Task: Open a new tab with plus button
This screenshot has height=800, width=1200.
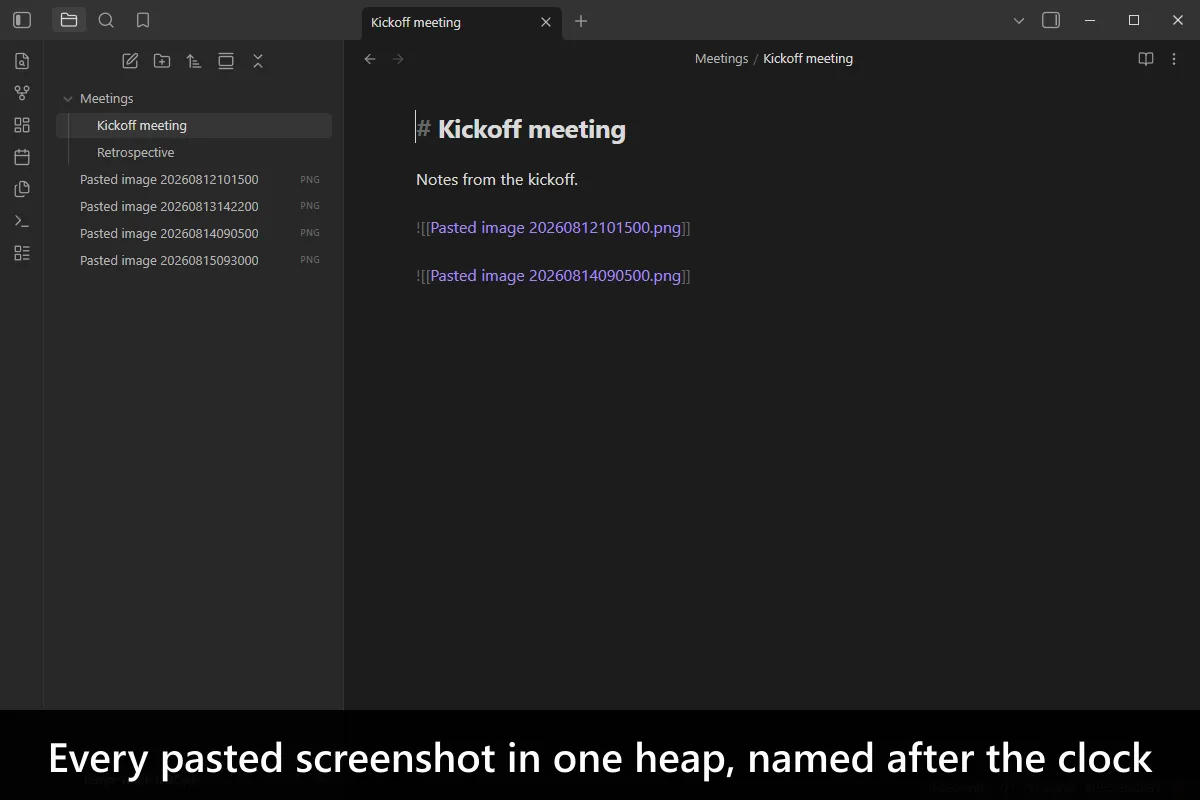Action: click(x=581, y=21)
